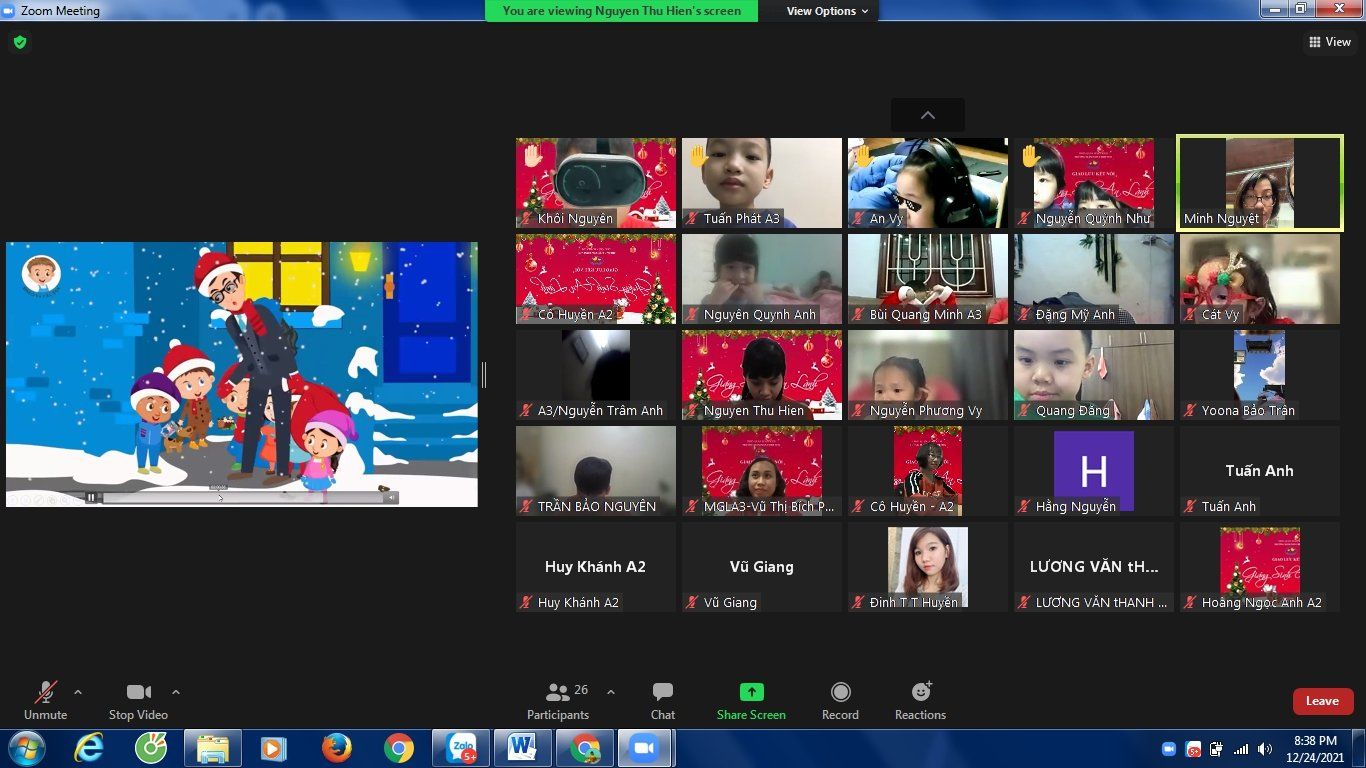
Task: Select the Minh Nguyệt video thumbnail
Action: [1259, 183]
